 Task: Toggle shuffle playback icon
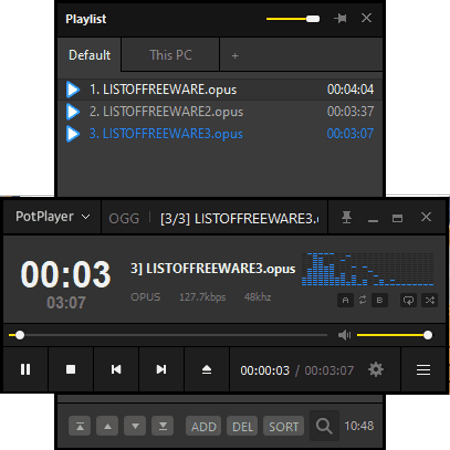click(430, 300)
